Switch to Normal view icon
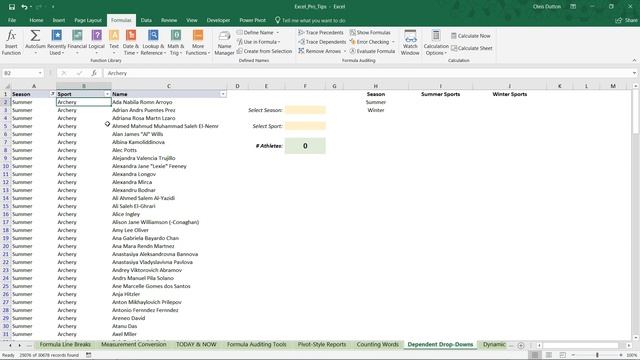Viewport: 640px width, 360px height. [535, 355]
